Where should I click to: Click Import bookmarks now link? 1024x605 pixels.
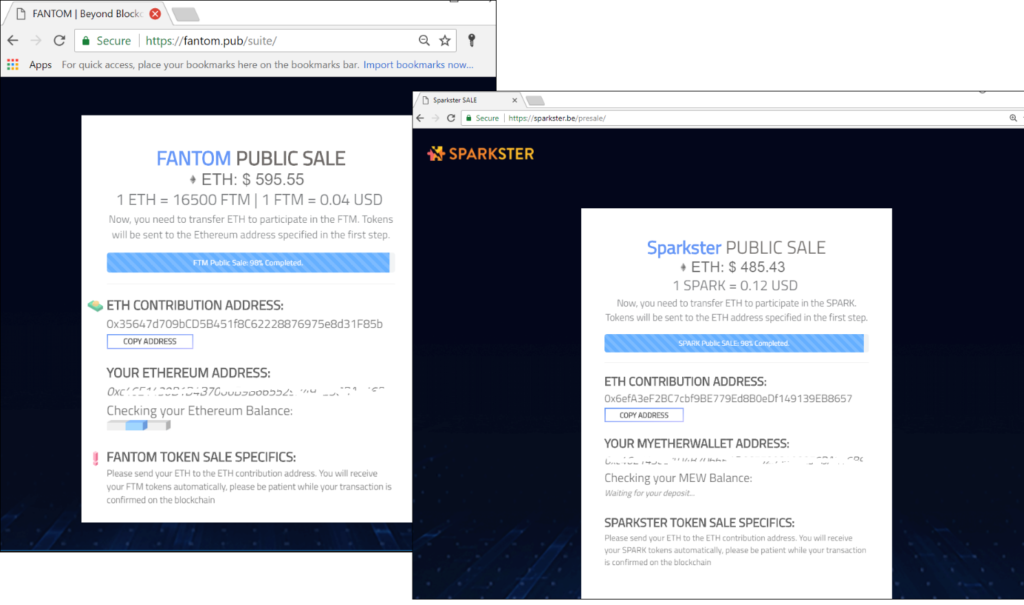coord(418,65)
